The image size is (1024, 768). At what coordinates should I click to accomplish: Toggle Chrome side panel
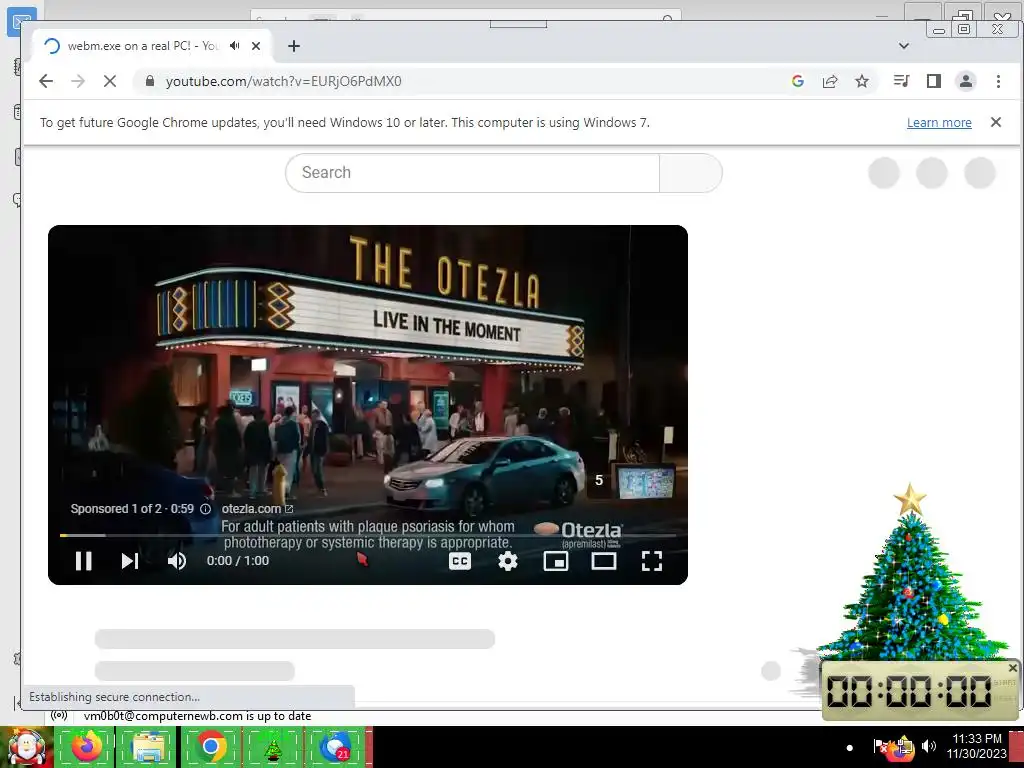(934, 81)
